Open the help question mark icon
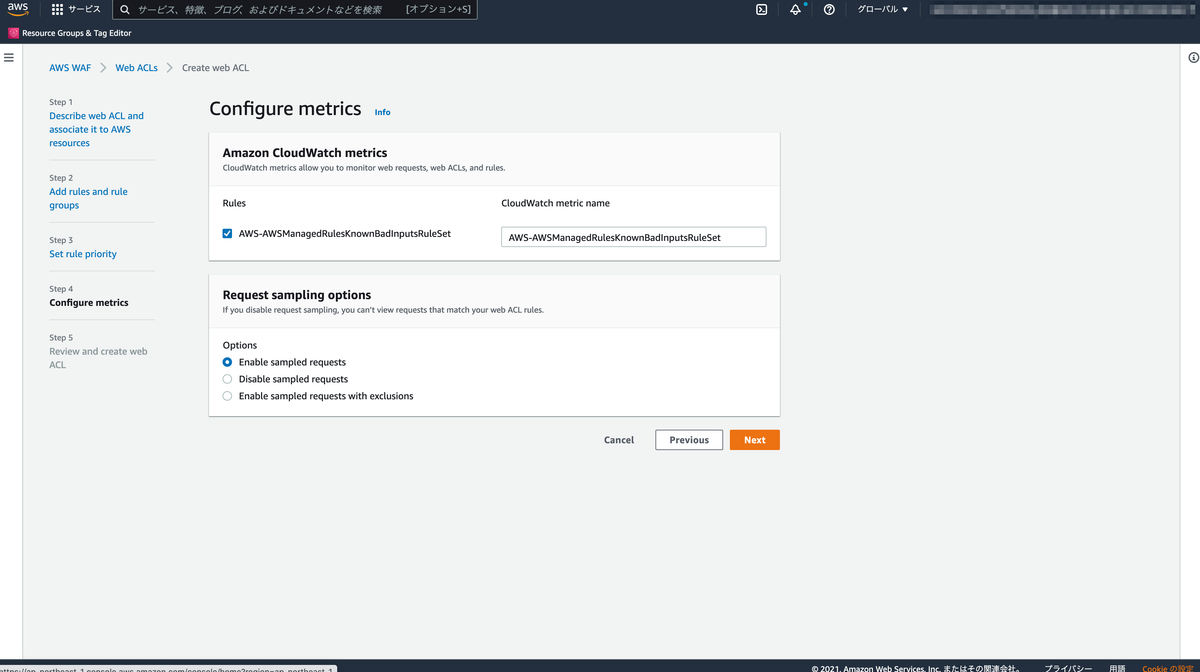Viewport: 1200px width, 672px height. (829, 9)
